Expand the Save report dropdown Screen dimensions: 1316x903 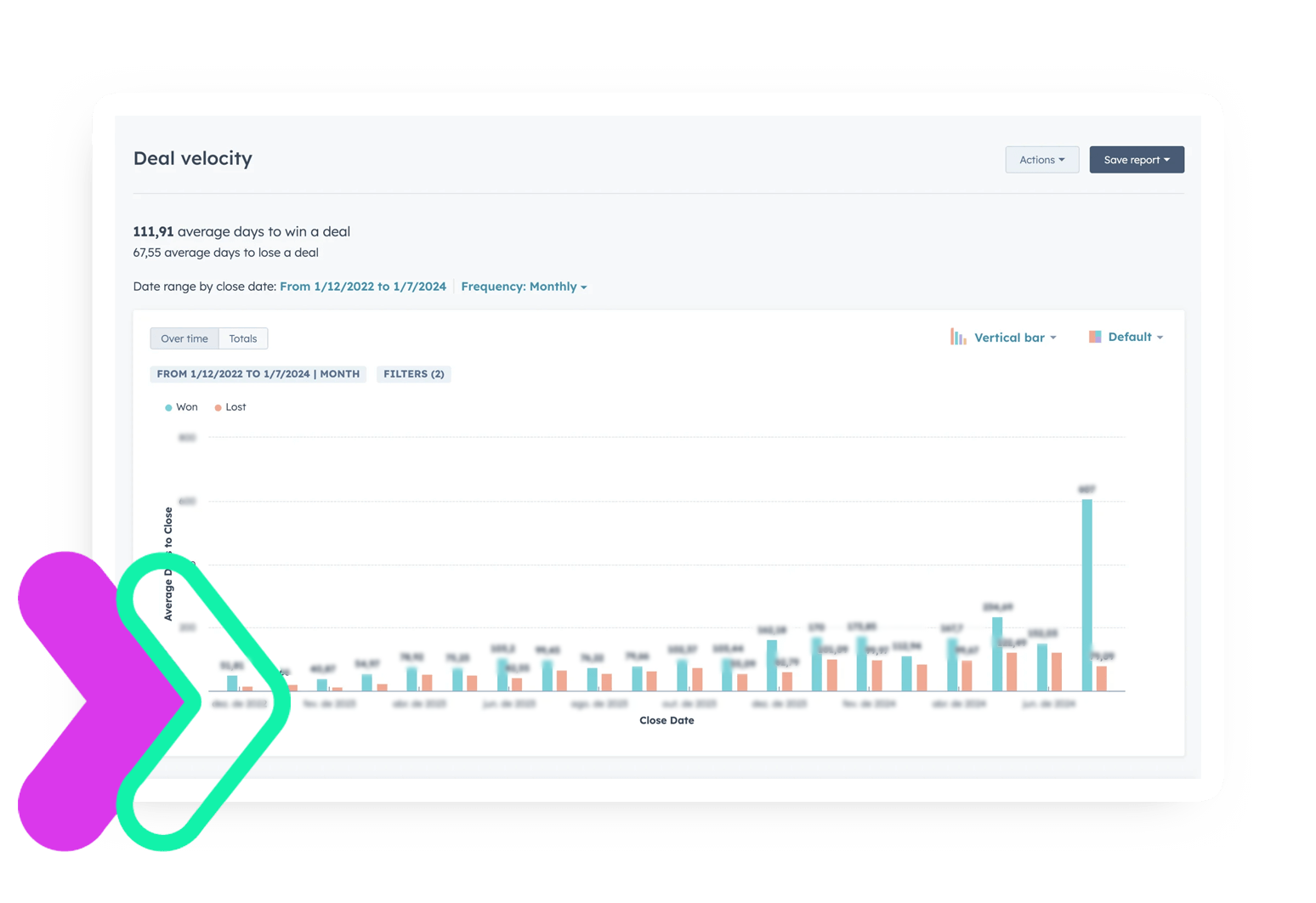(1137, 160)
